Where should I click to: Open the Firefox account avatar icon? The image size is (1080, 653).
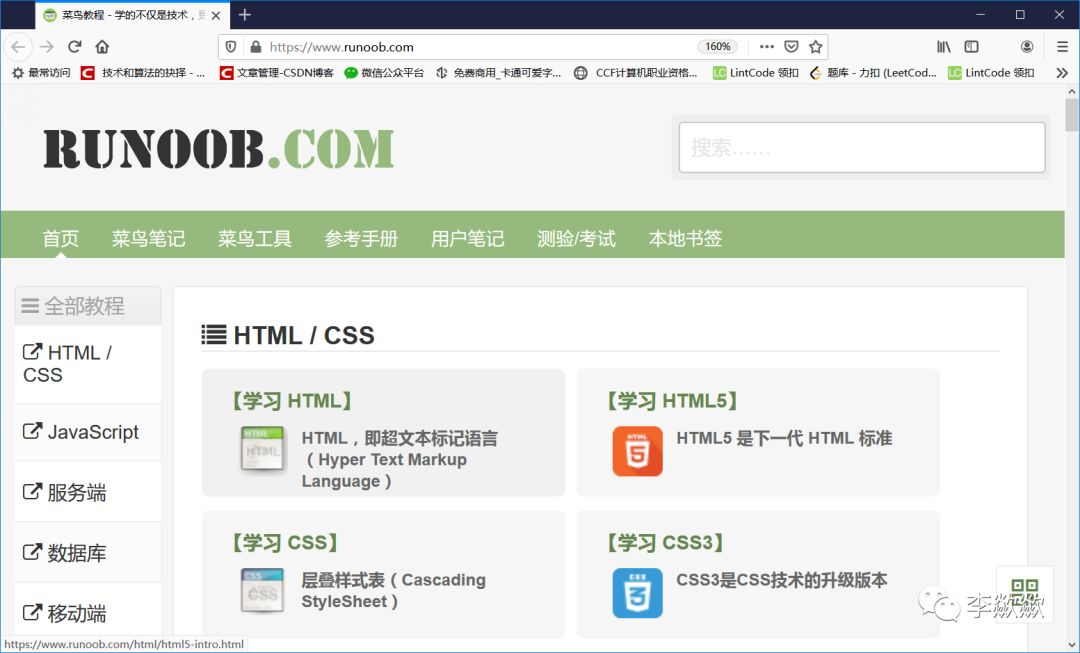click(x=1026, y=47)
